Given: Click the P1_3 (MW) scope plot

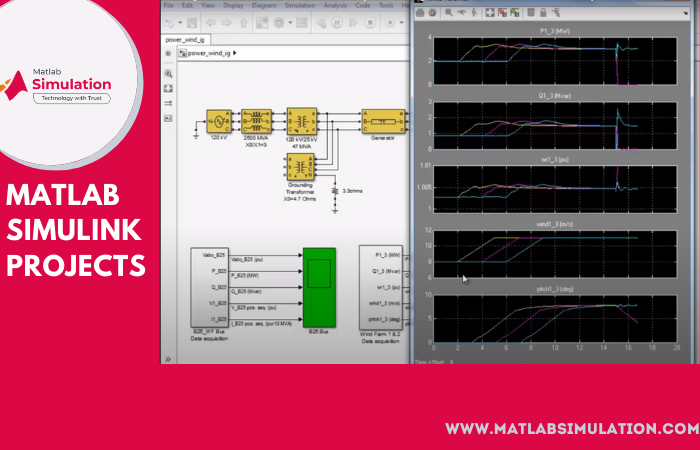Looking at the screenshot, I should (x=555, y=61).
